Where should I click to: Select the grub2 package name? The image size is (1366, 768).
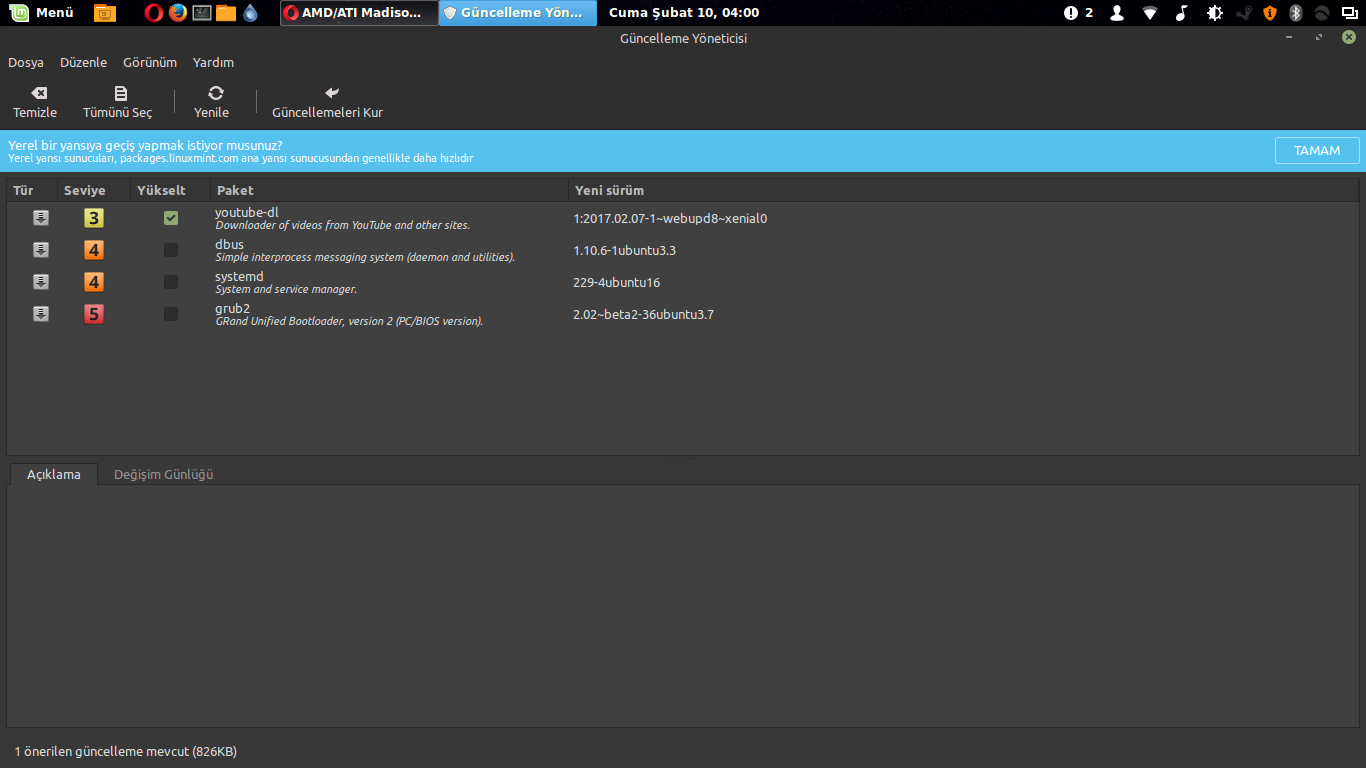point(232,308)
